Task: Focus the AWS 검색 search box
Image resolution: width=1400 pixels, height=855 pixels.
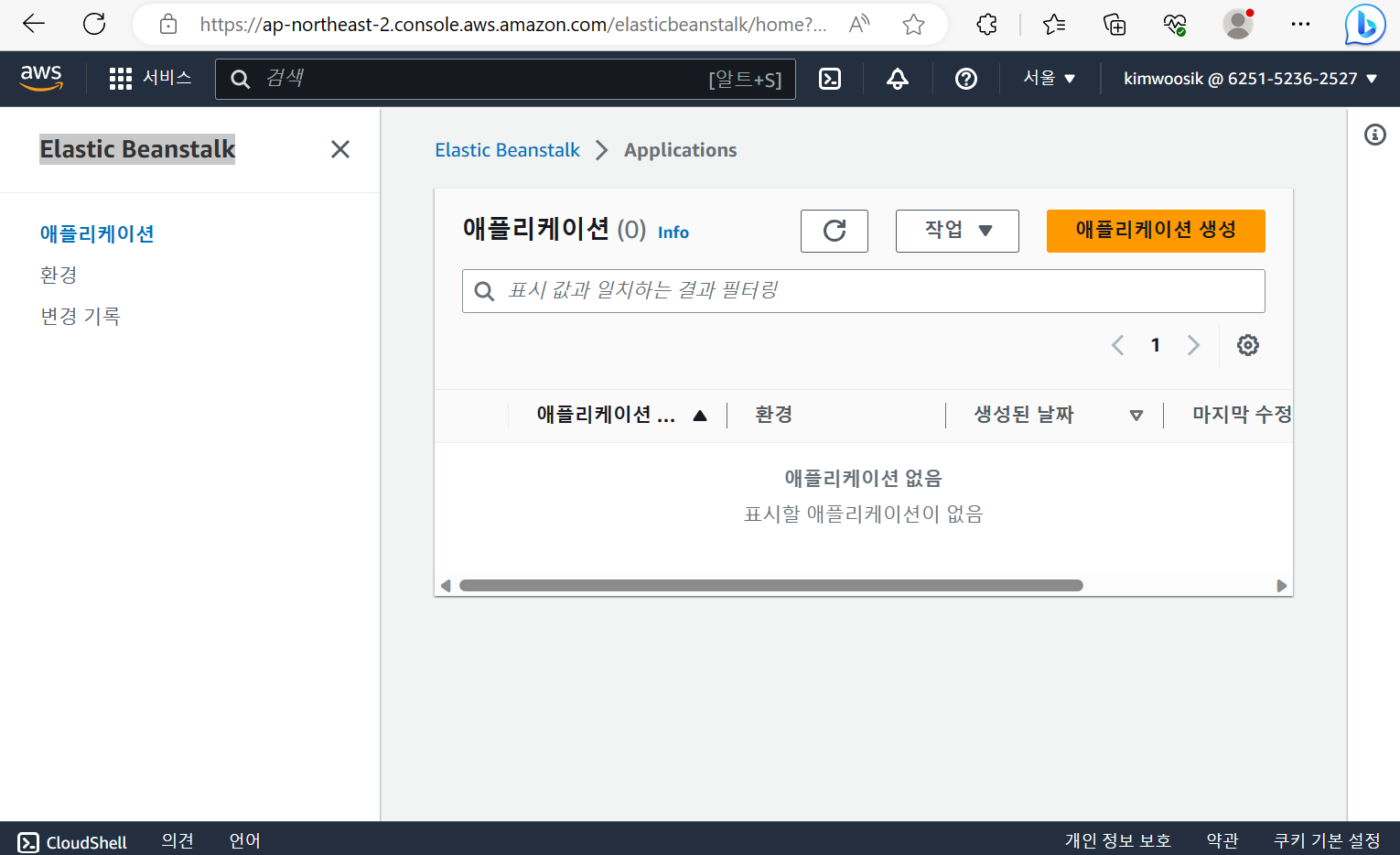Action: [x=505, y=79]
